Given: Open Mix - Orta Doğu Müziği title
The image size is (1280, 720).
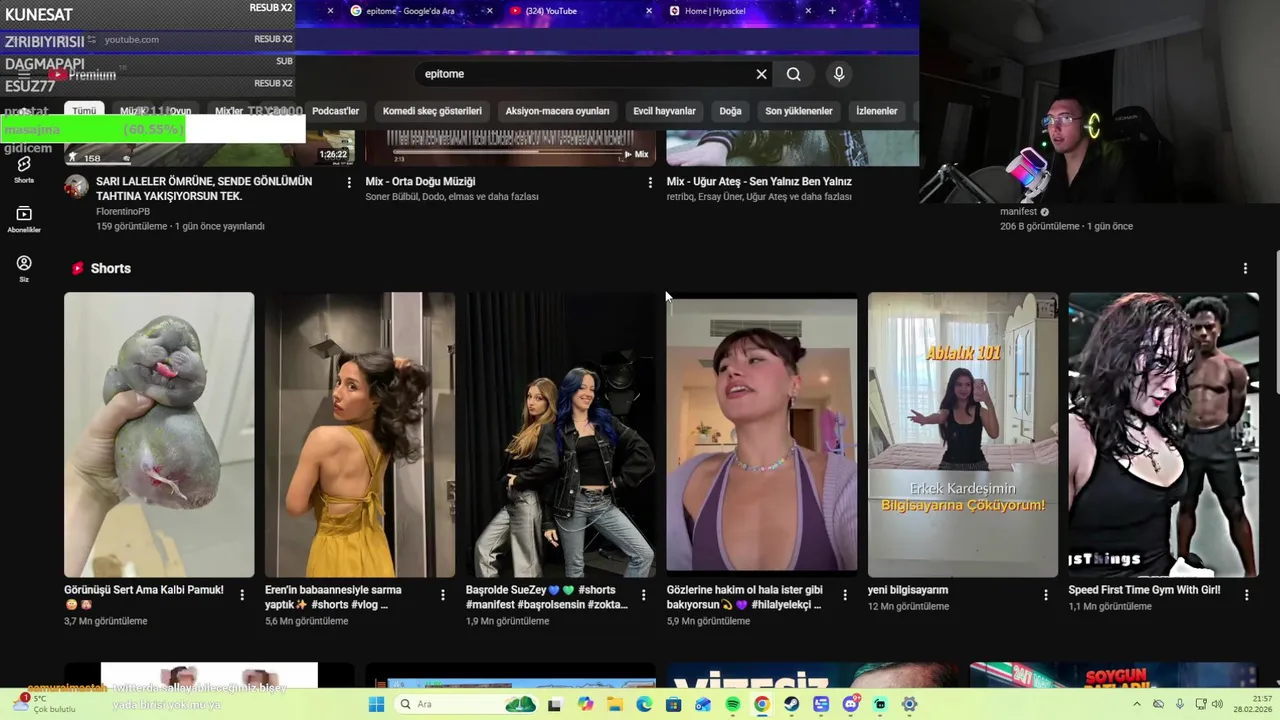Looking at the screenshot, I should [420, 182].
